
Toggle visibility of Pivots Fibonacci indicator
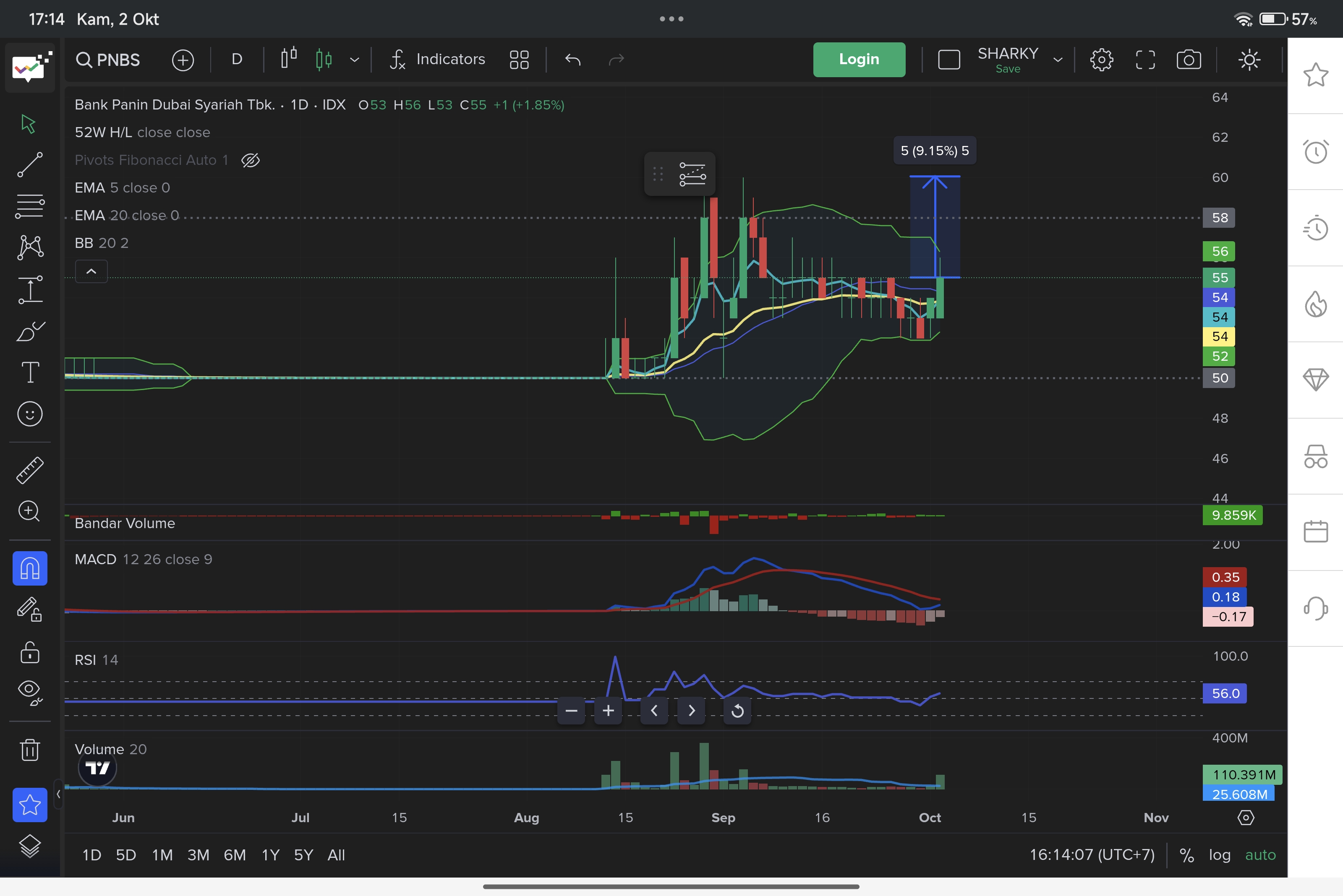[251, 160]
